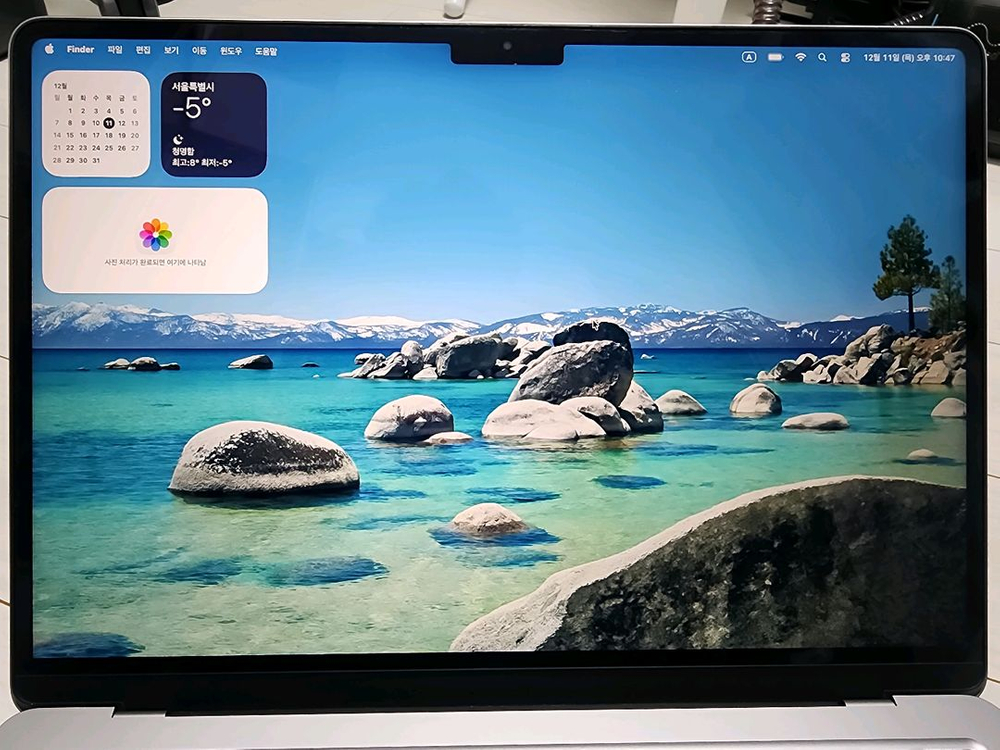Switch the Korean input source indicator
This screenshot has width=1000, height=750.
click(x=750, y=57)
